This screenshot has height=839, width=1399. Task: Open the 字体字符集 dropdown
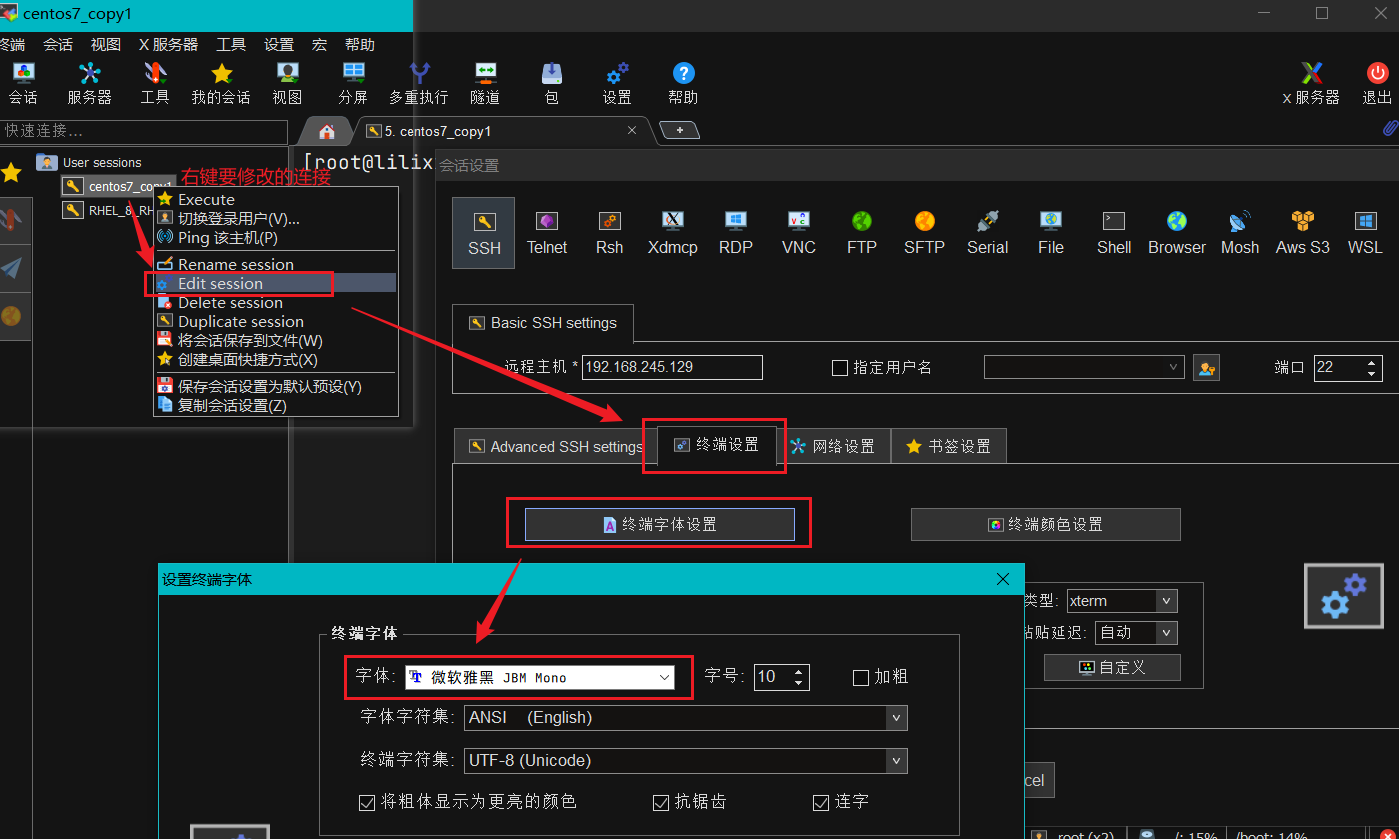point(686,718)
